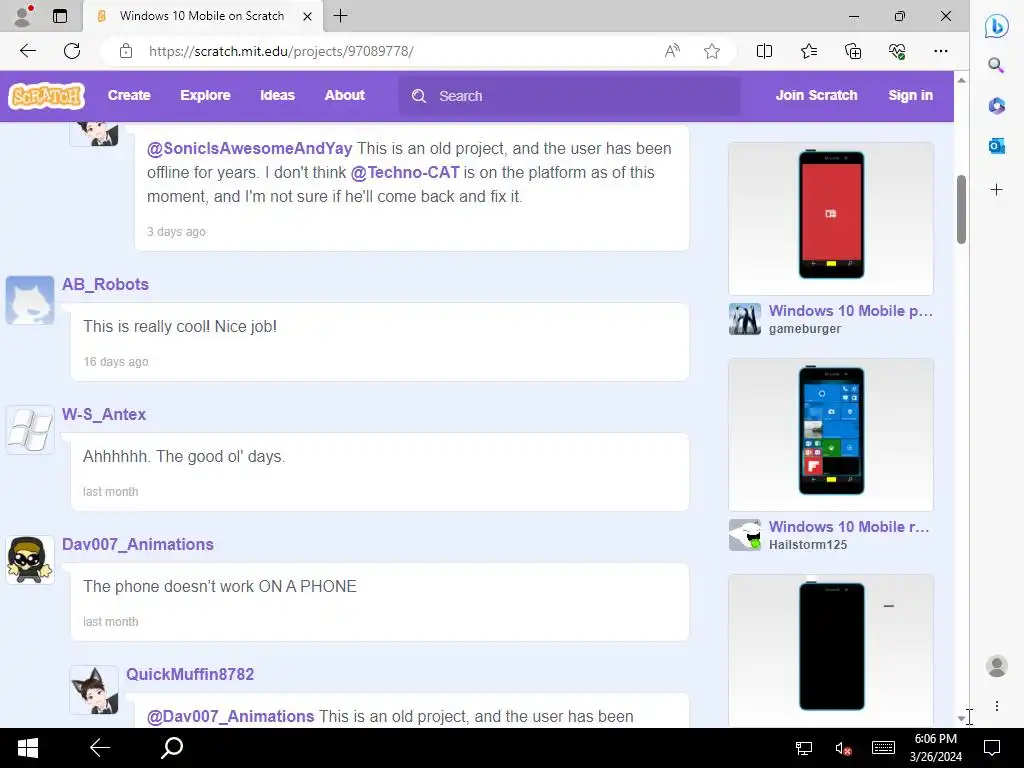The image size is (1024, 768).
Task: Open Outlook sidebar icon
Action: tap(996, 146)
